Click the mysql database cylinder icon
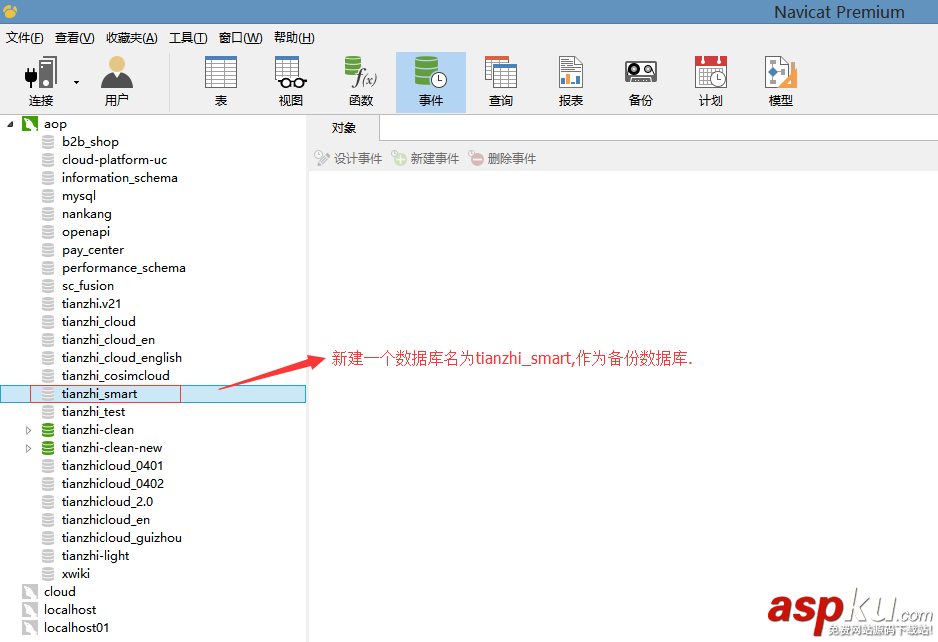 point(48,196)
